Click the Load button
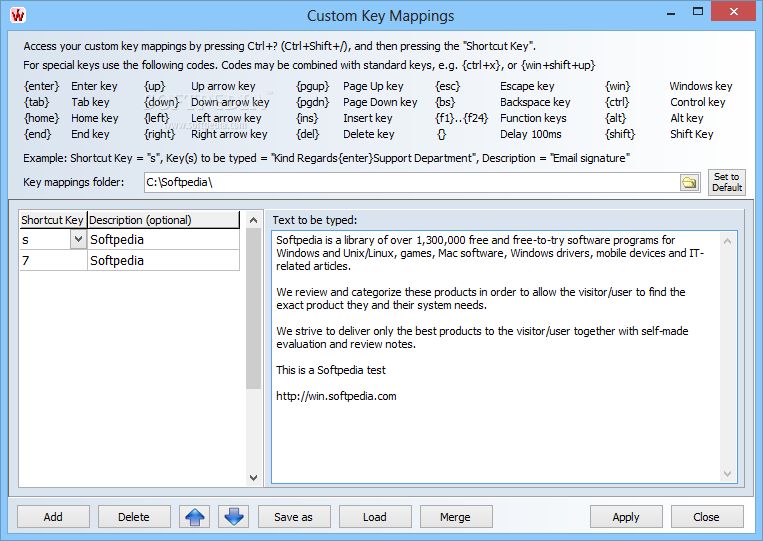Viewport: 763px width, 541px height. 375,517
